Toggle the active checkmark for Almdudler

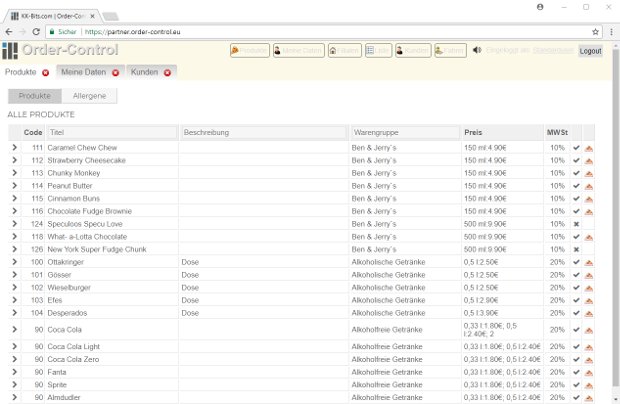[x=576, y=397]
